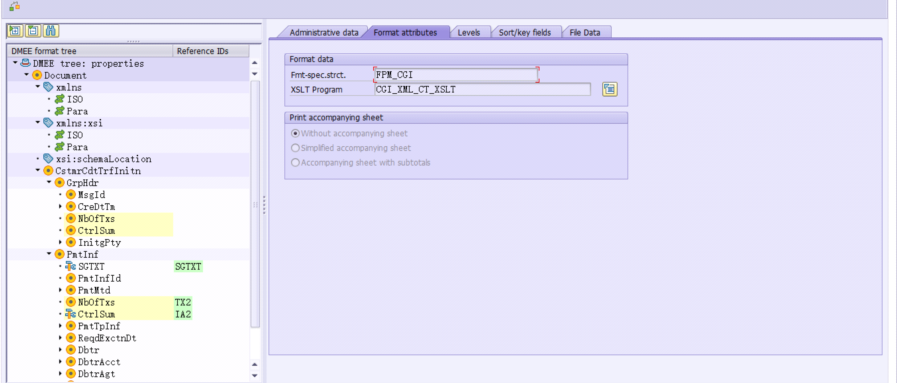Click the tree scrollbar bottom down arrow
The height and width of the screenshot is (384, 899).
click(x=255, y=376)
